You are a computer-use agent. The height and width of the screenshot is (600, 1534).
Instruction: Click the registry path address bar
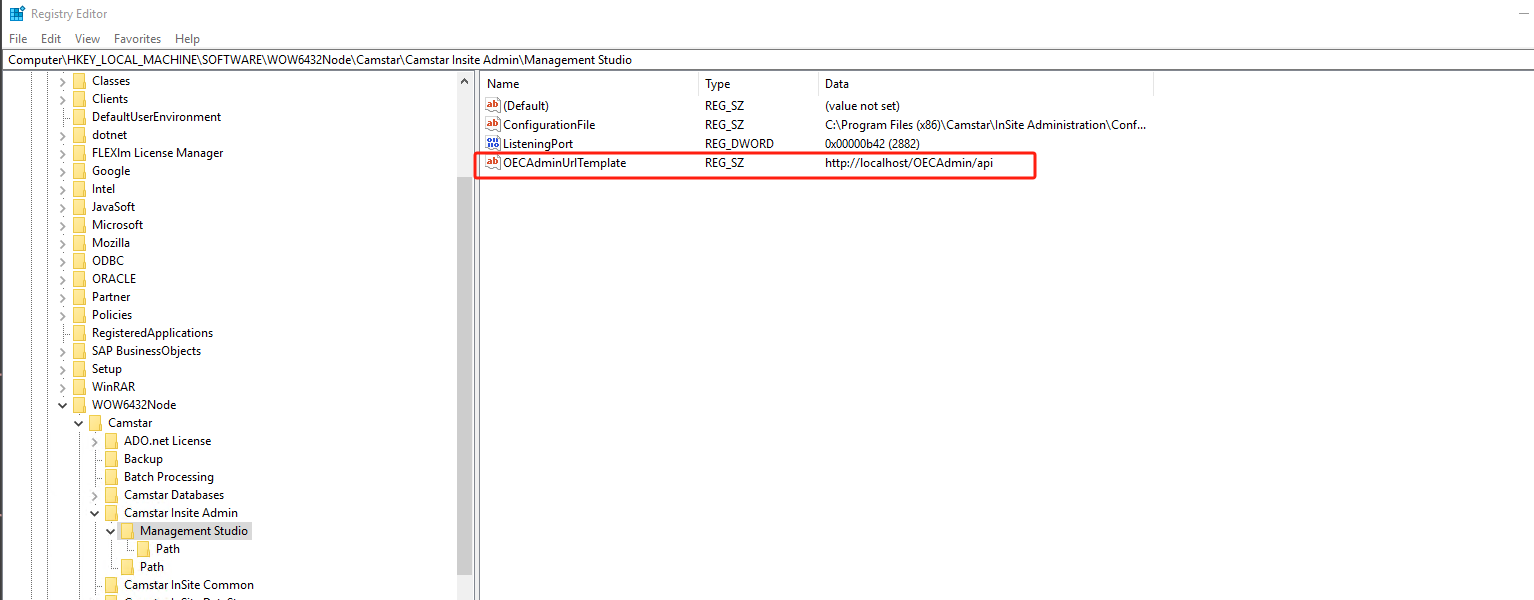[767, 60]
